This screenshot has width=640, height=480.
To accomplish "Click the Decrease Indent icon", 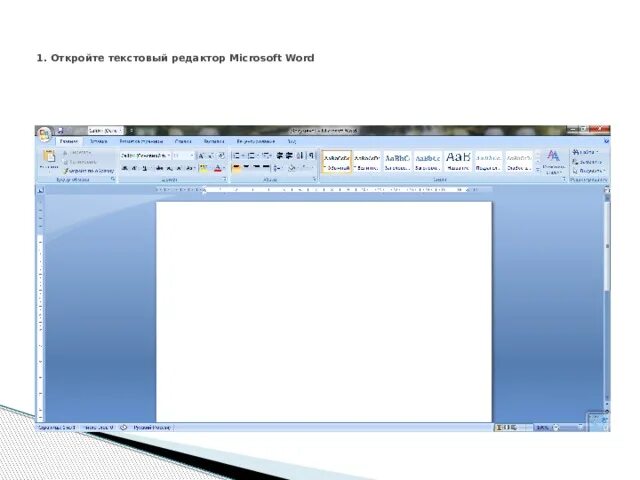I will 280,156.
